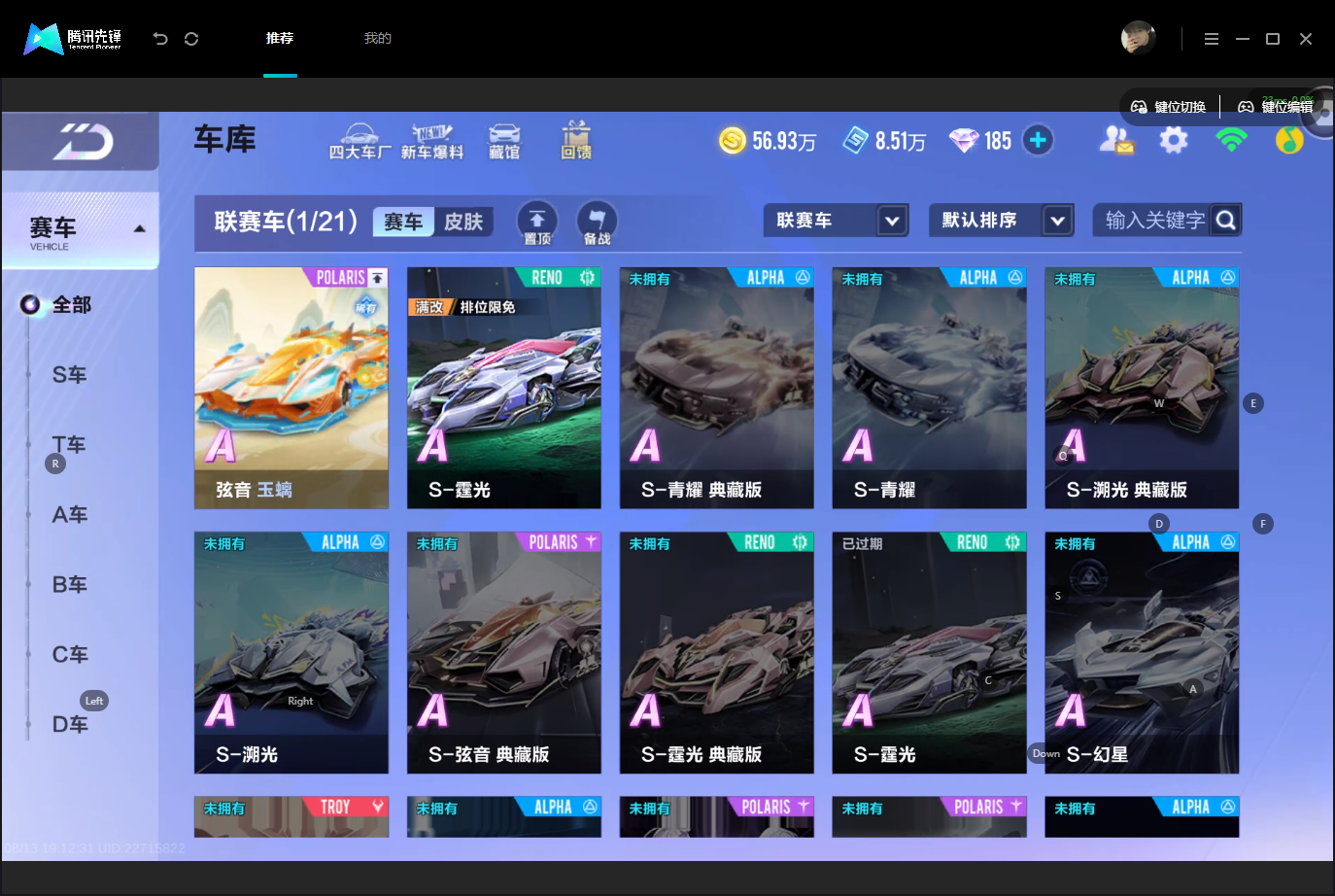Click the 185 diamond count

point(998,142)
